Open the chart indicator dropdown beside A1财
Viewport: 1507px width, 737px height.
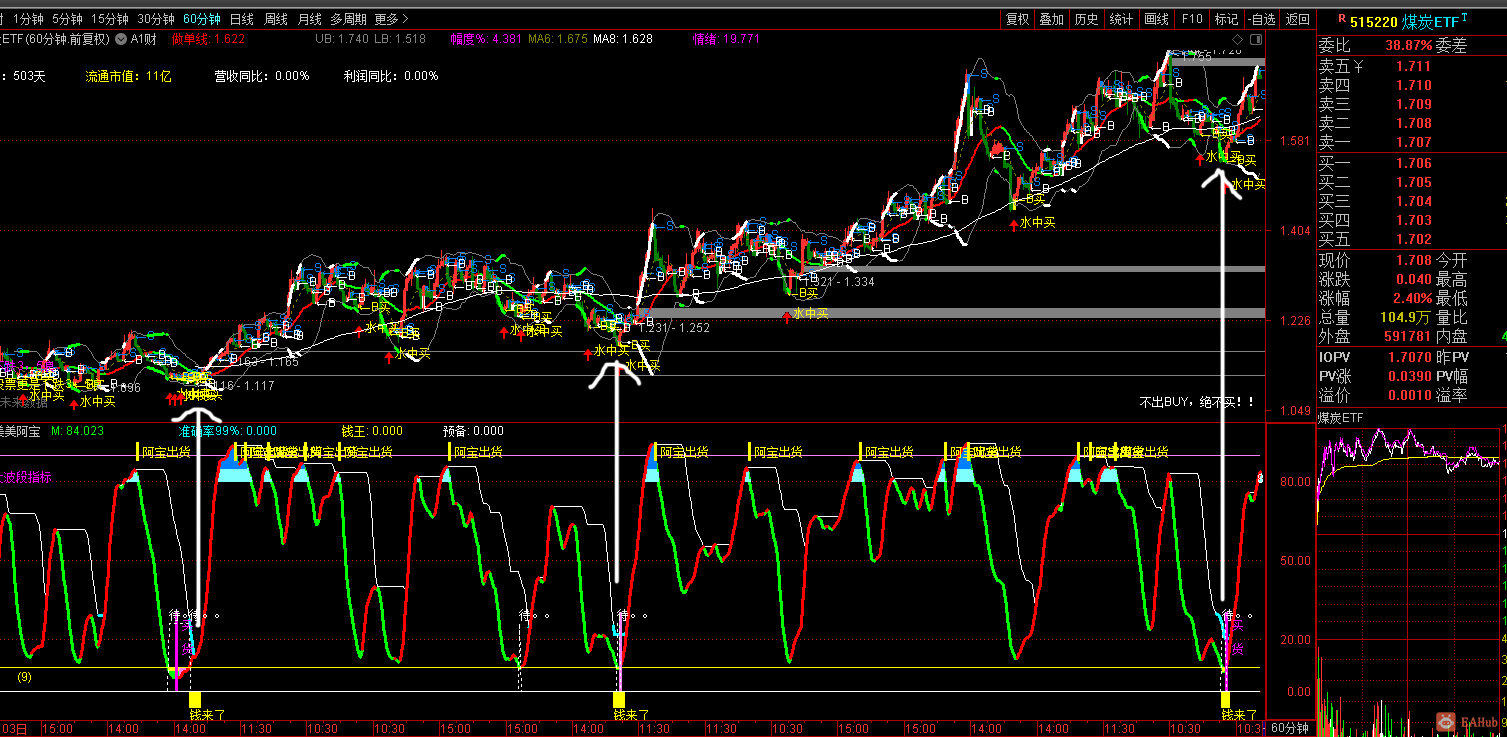[x=121, y=39]
